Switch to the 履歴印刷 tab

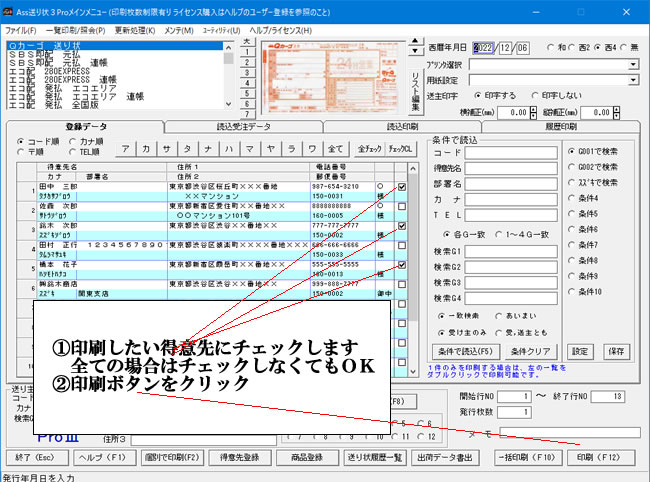pos(560,127)
